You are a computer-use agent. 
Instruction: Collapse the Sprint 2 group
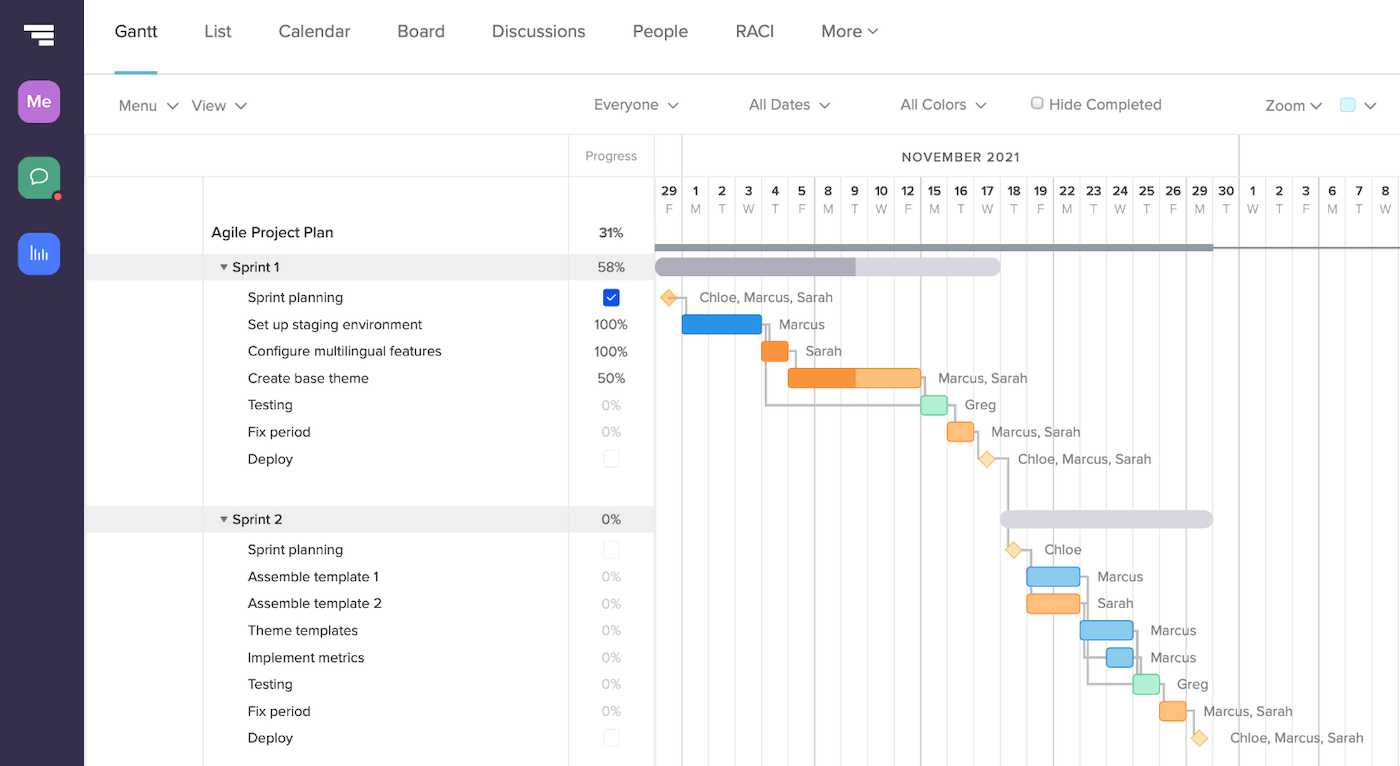point(224,519)
